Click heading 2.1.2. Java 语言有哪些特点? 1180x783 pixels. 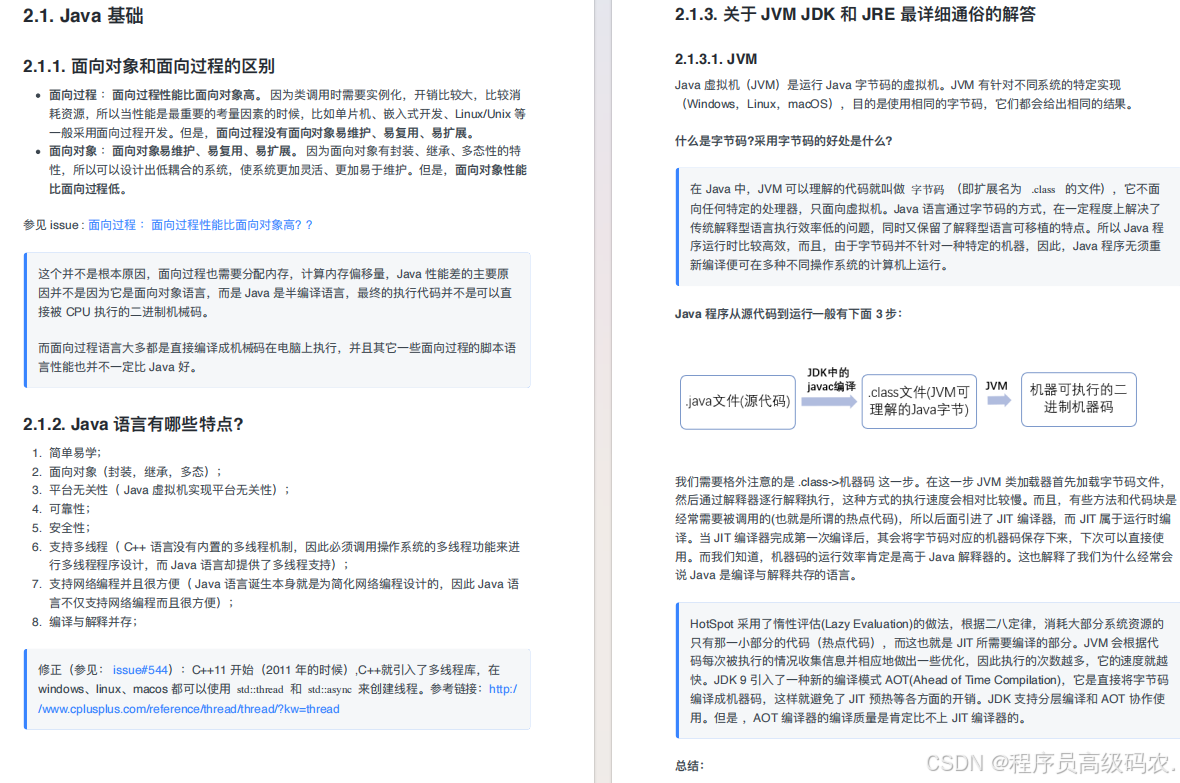point(133,425)
